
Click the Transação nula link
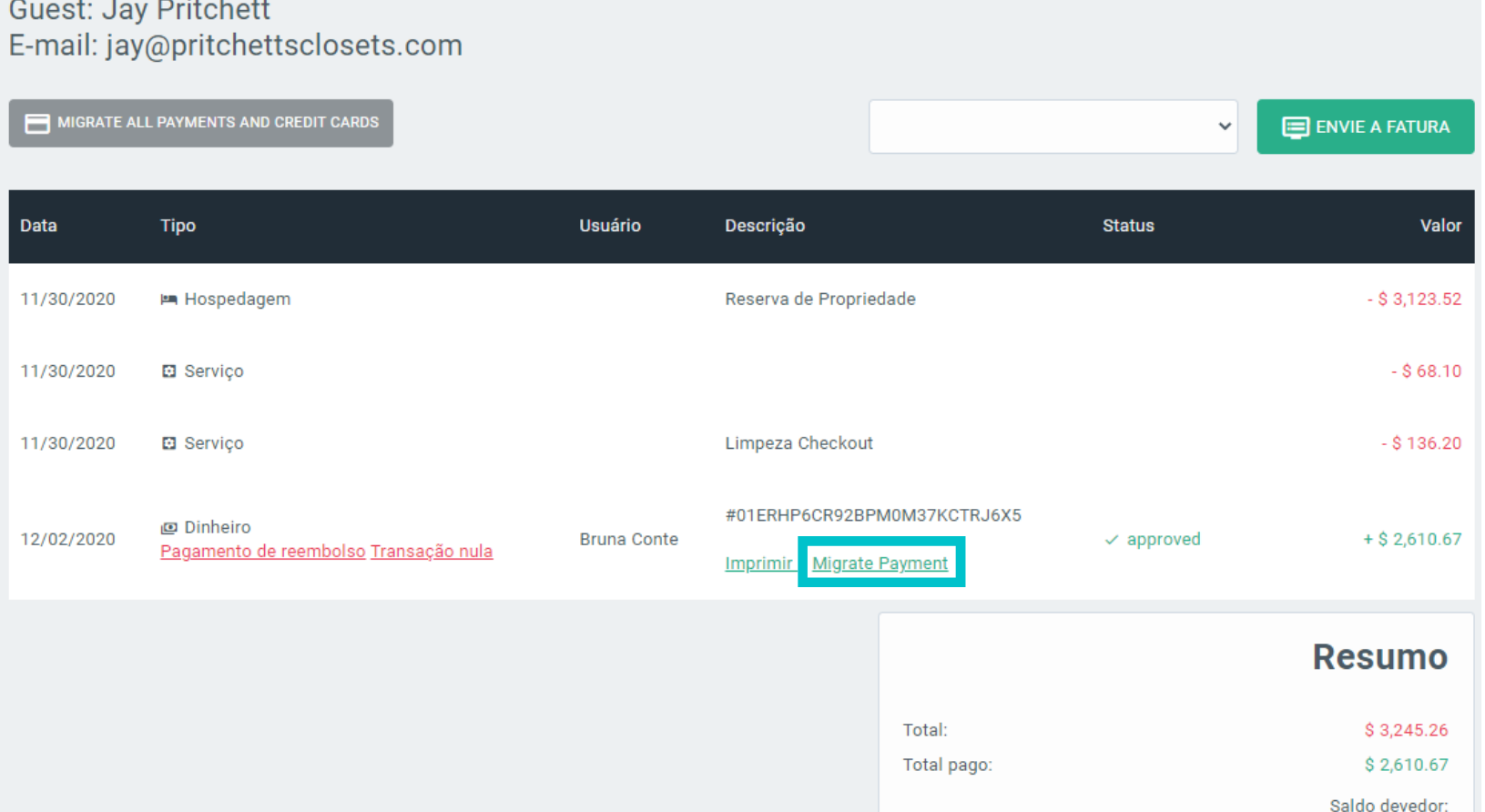pyautogui.click(x=431, y=552)
